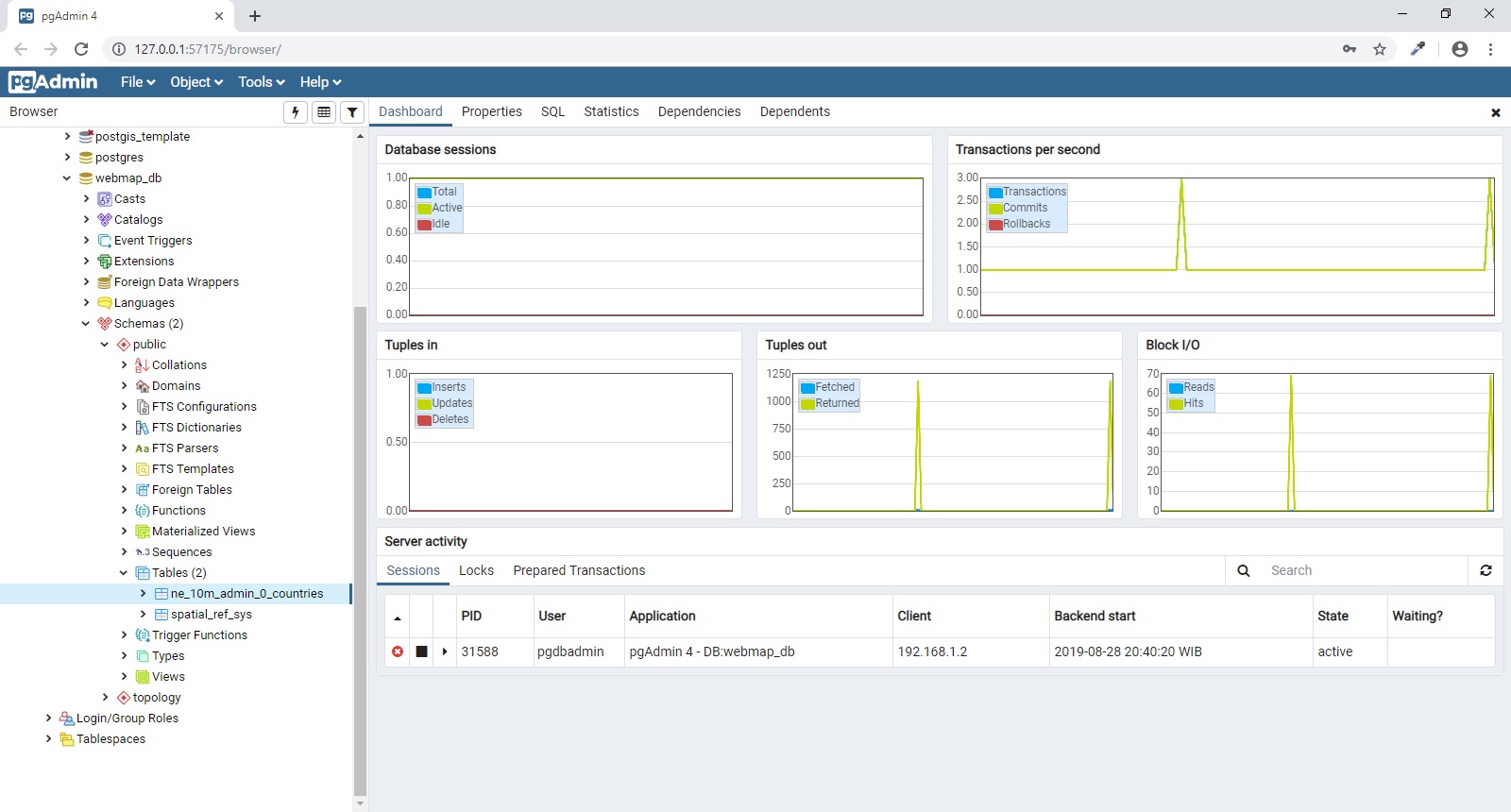The image size is (1511, 812).
Task: Click the Query Tool lightning icon
Action: coord(296,112)
